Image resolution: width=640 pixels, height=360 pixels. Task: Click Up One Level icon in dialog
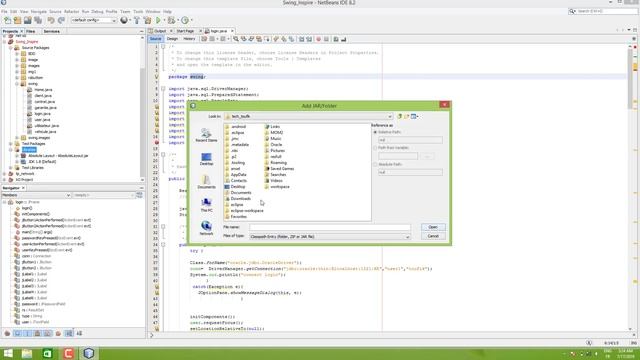coord(400,116)
